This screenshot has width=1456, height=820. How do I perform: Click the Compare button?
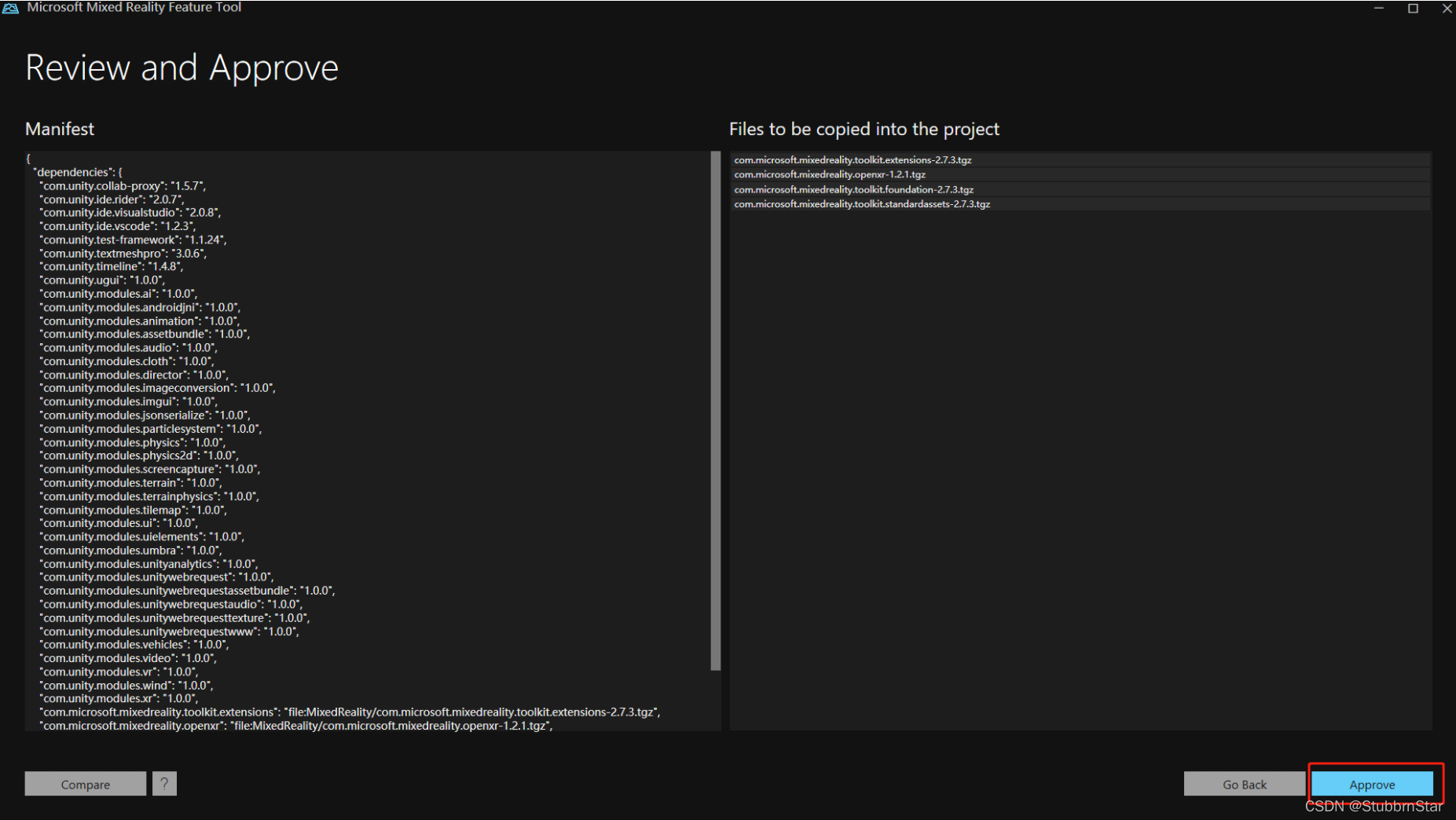point(86,784)
